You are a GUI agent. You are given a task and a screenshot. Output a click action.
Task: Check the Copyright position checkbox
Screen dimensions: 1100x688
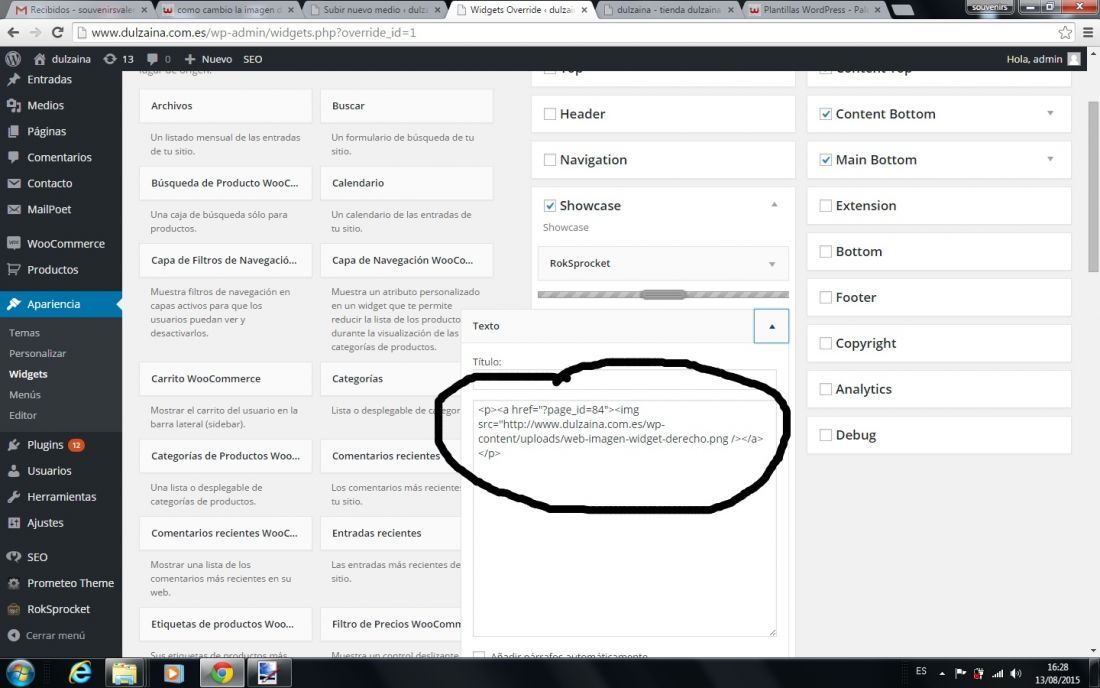click(x=826, y=343)
